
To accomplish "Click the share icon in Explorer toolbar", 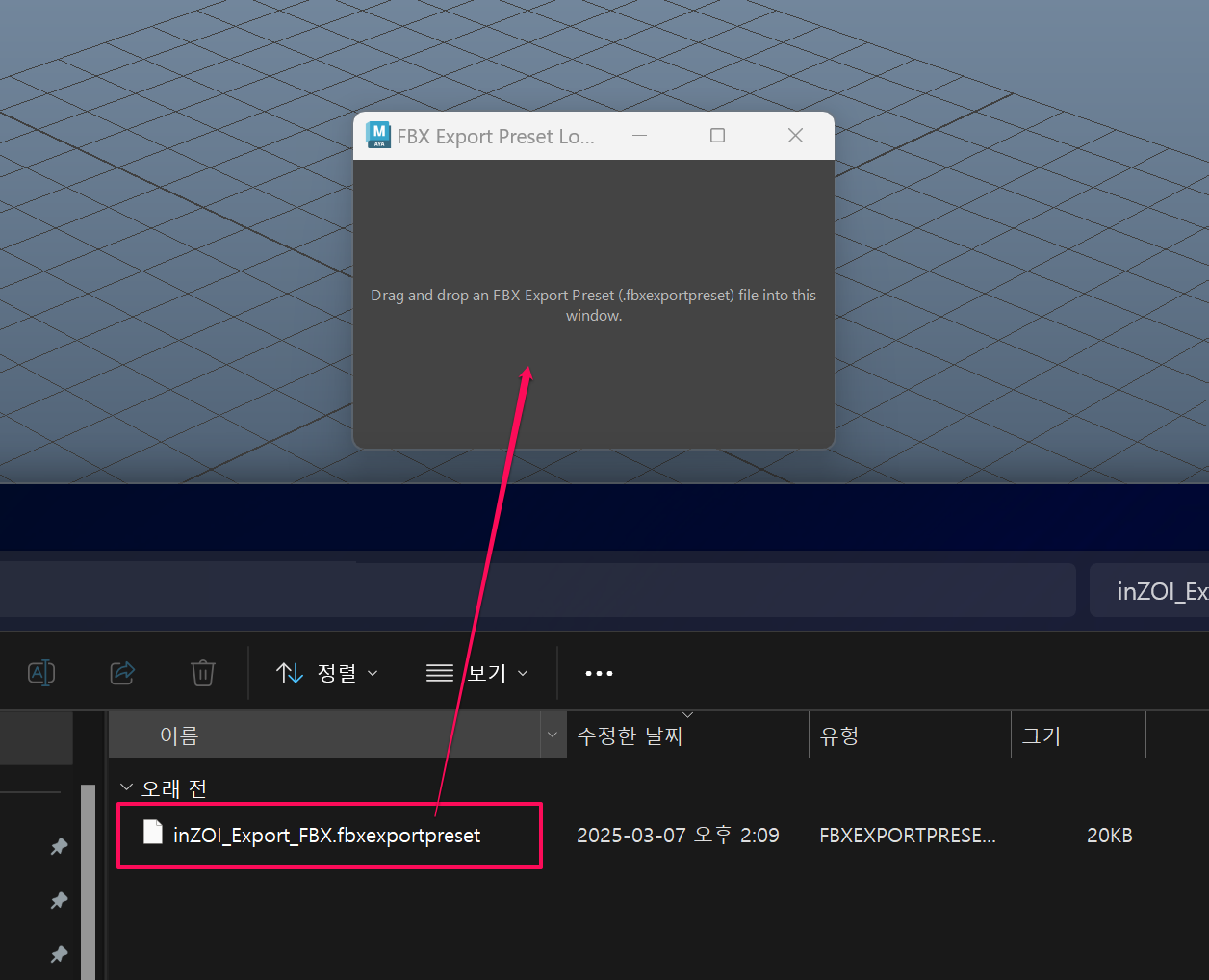I will pos(122,673).
